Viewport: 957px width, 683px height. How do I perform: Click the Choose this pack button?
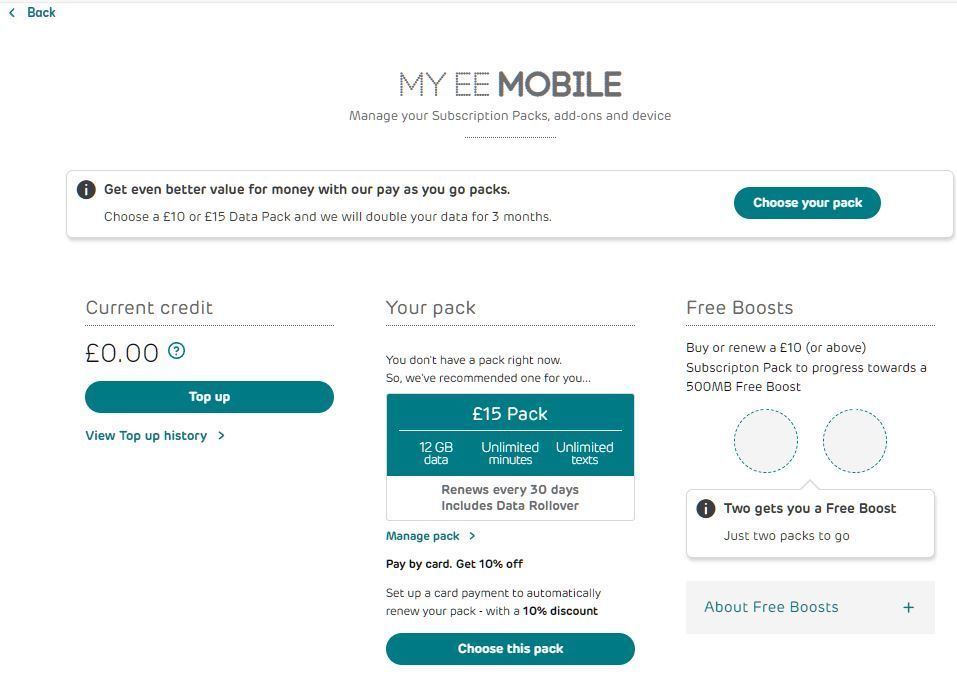[x=510, y=649]
